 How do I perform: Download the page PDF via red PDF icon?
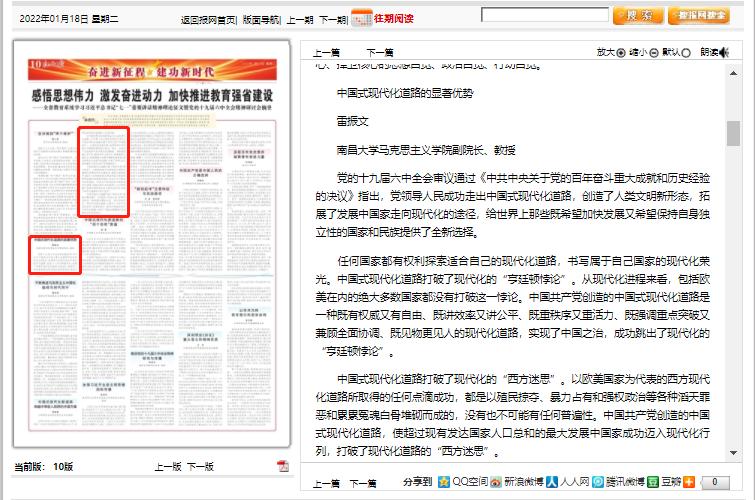[x=283, y=465]
